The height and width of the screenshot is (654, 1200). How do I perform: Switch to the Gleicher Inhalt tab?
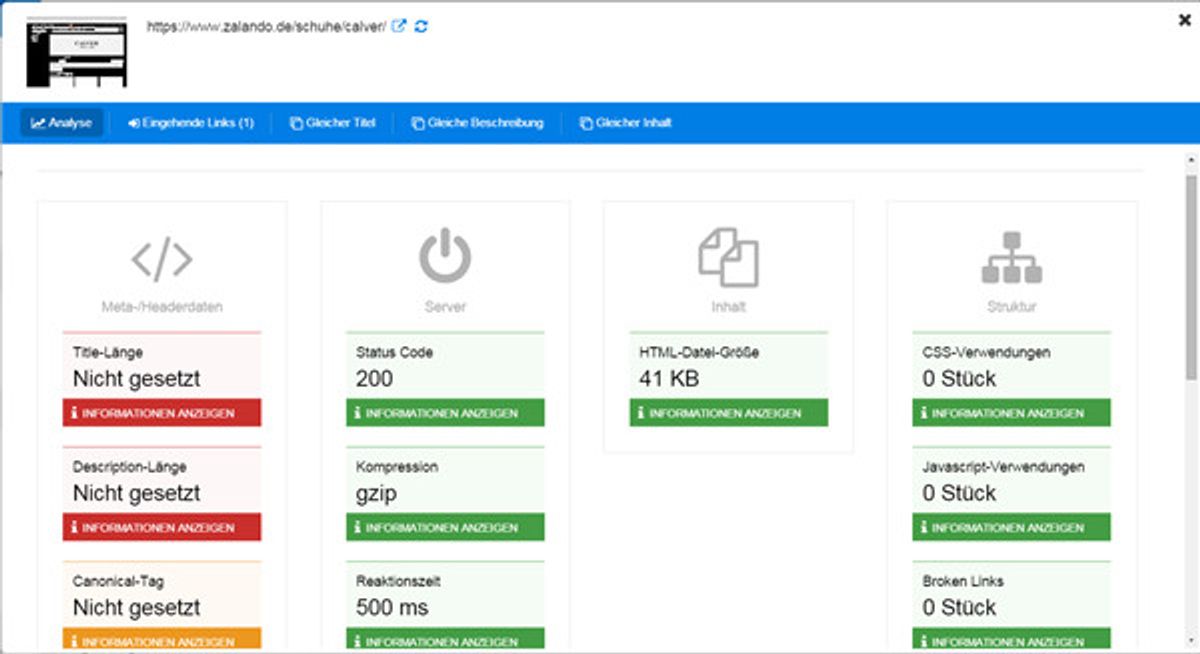pos(625,123)
